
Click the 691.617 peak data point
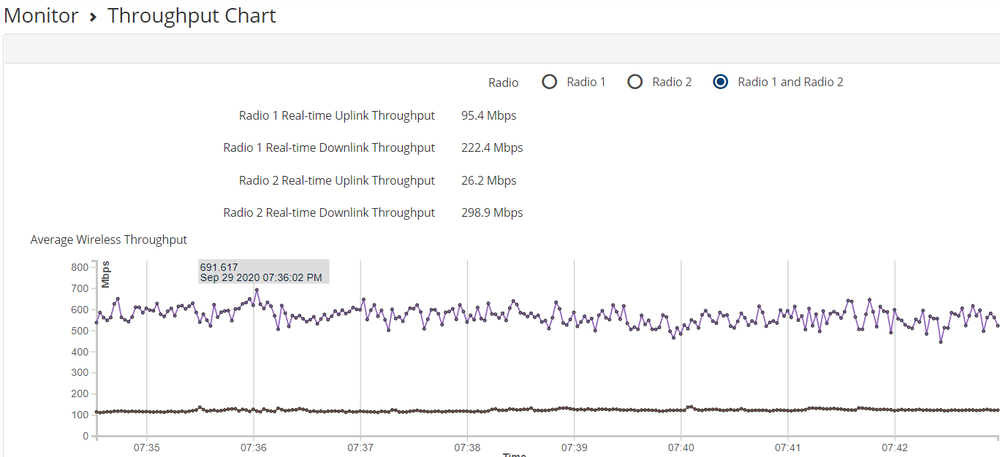(256, 290)
